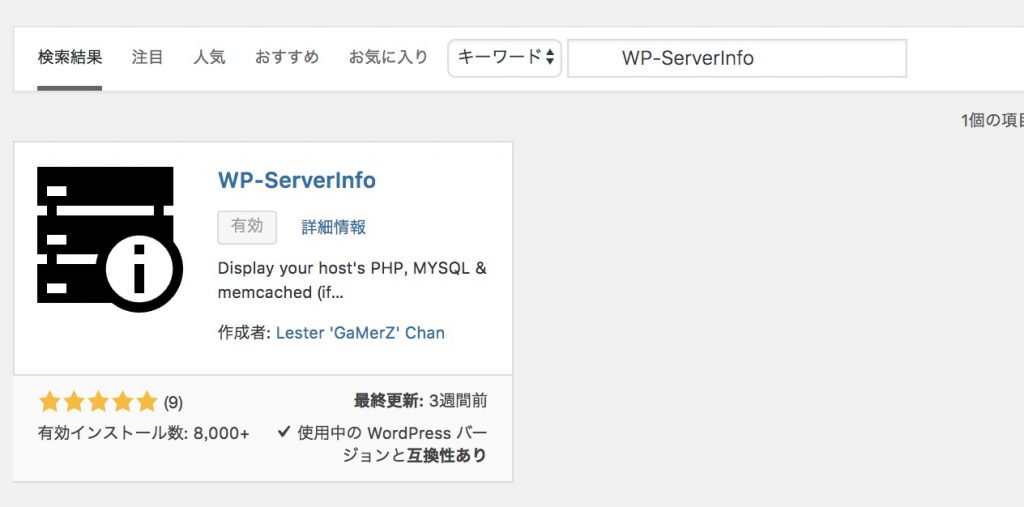
Task: Click the WP-ServerInfo plugin title link
Action: coord(297,181)
